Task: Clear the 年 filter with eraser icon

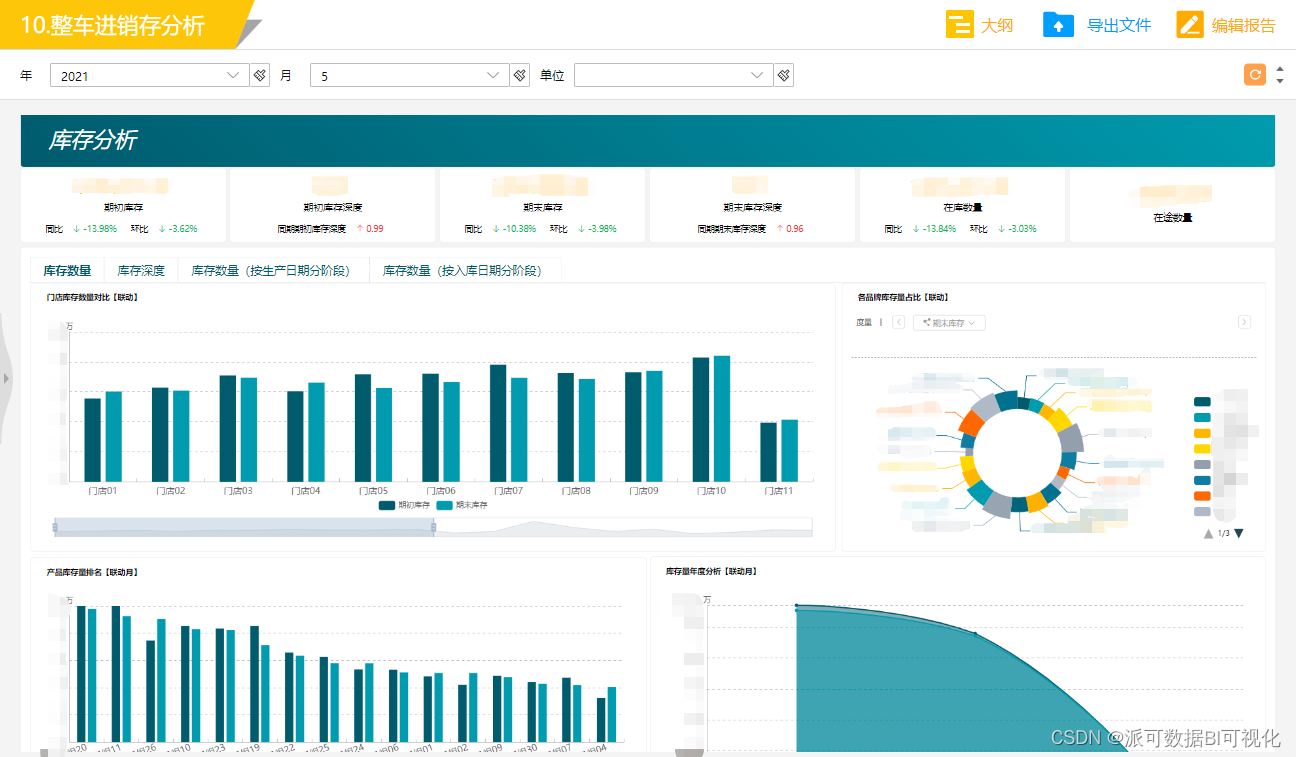Action: coord(260,75)
